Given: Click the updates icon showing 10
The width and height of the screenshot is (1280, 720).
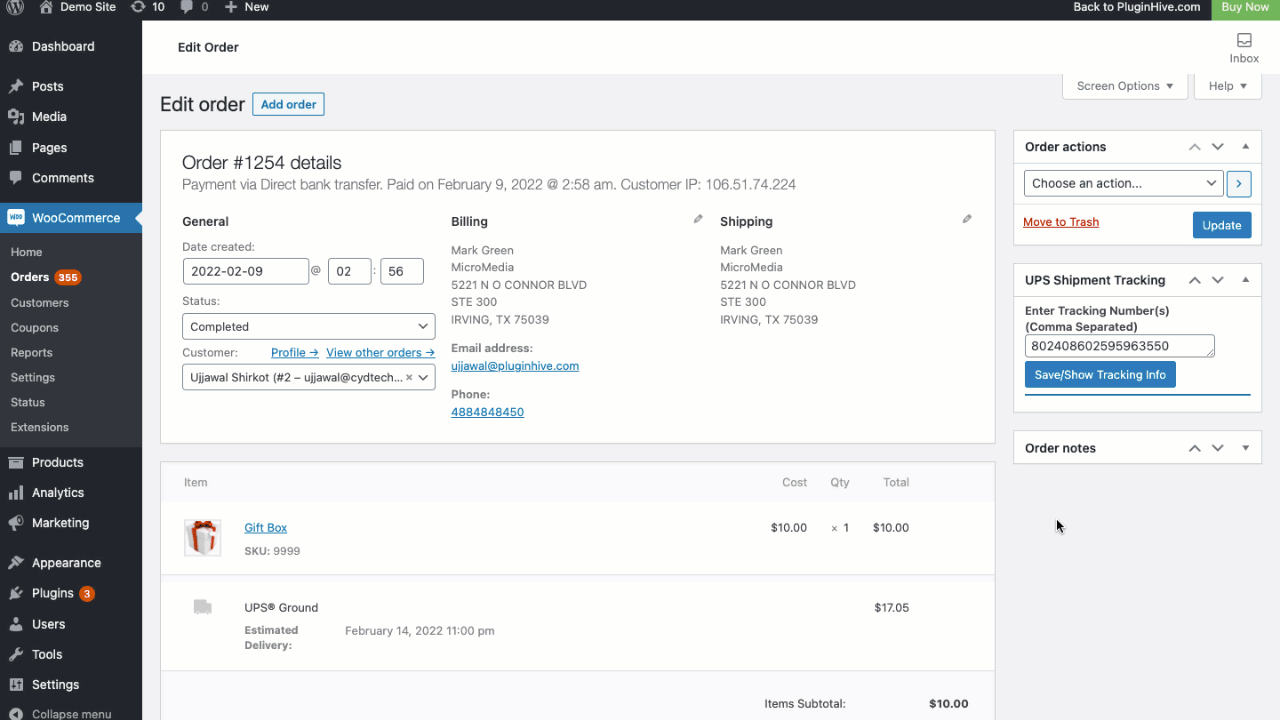Looking at the screenshot, I should (x=138, y=7).
